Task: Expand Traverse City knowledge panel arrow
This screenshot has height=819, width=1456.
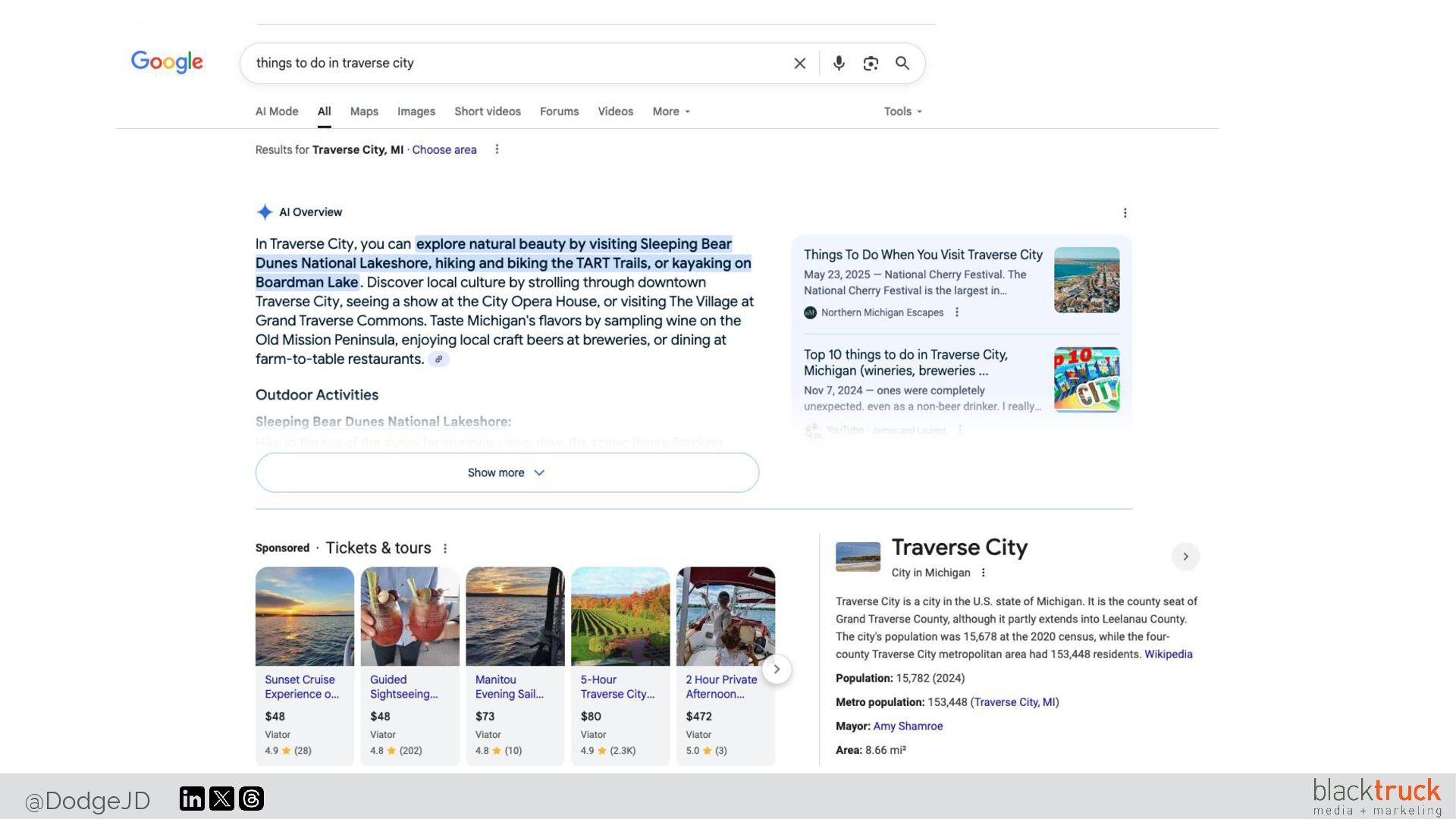Action: 1185,557
